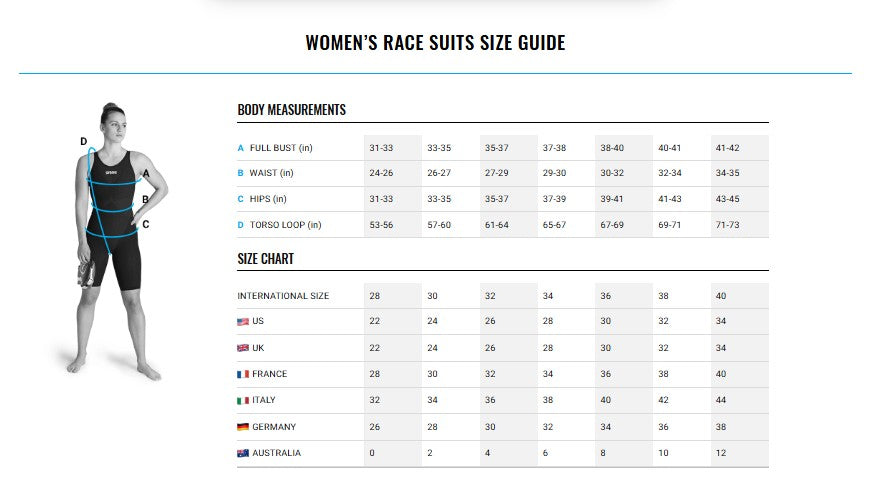Click the Germany flag icon
This screenshot has width=878, height=488.
click(242, 427)
